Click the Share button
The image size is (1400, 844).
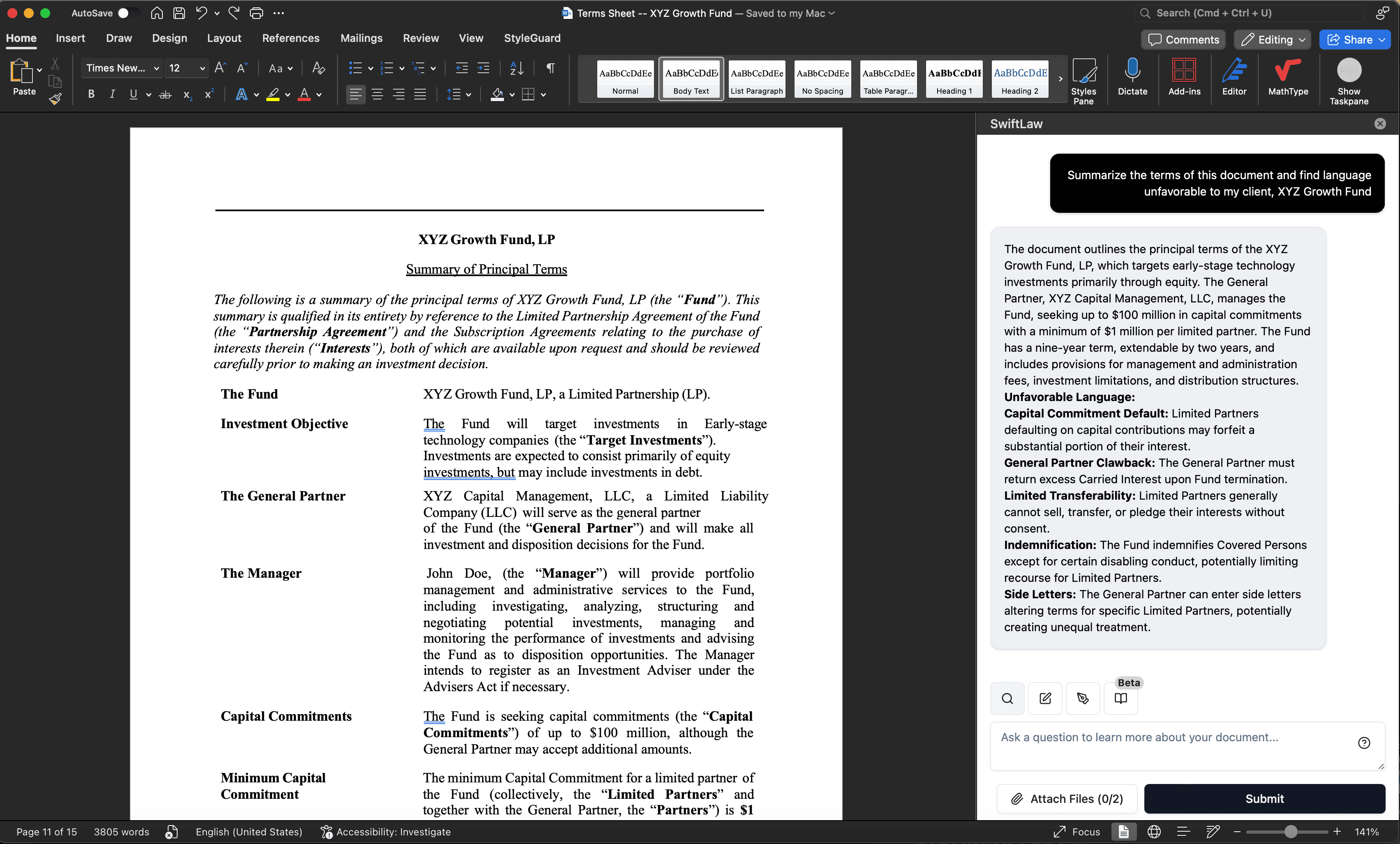tap(1354, 40)
